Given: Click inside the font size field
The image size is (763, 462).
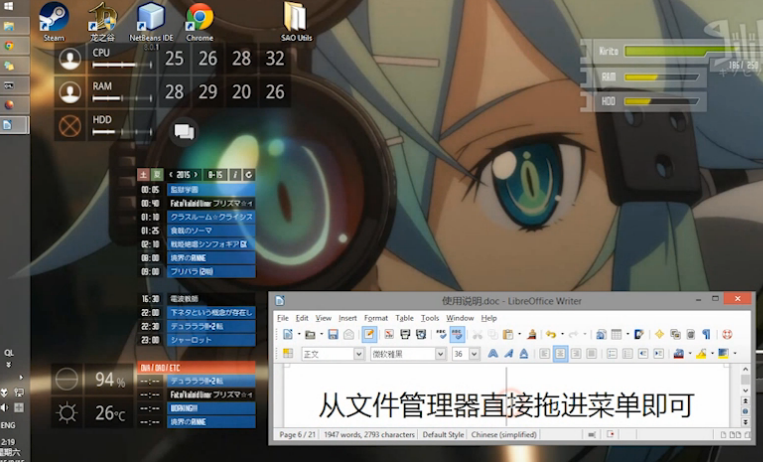Looking at the screenshot, I should [x=460, y=354].
